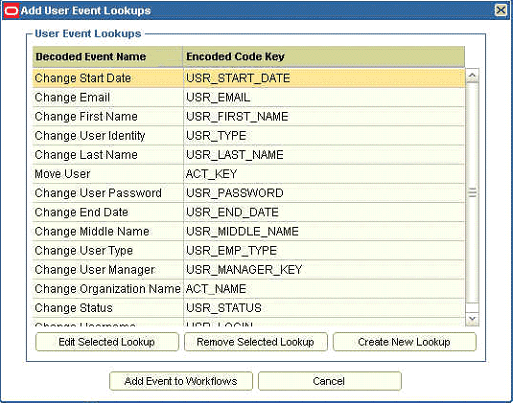The image size is (513, 403).
Task: Click the USR_MIDDLE_NAME code key cell
Action: [x=324, y=231]
